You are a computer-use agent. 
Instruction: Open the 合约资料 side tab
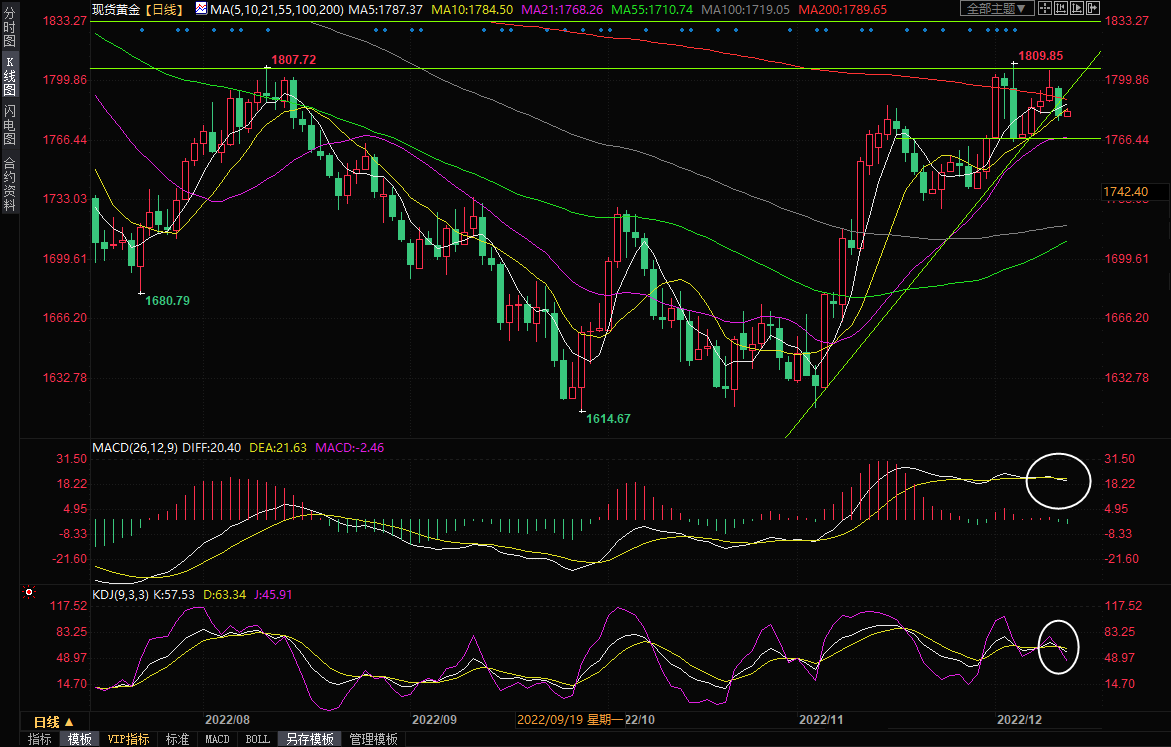(x=9, y=183)
